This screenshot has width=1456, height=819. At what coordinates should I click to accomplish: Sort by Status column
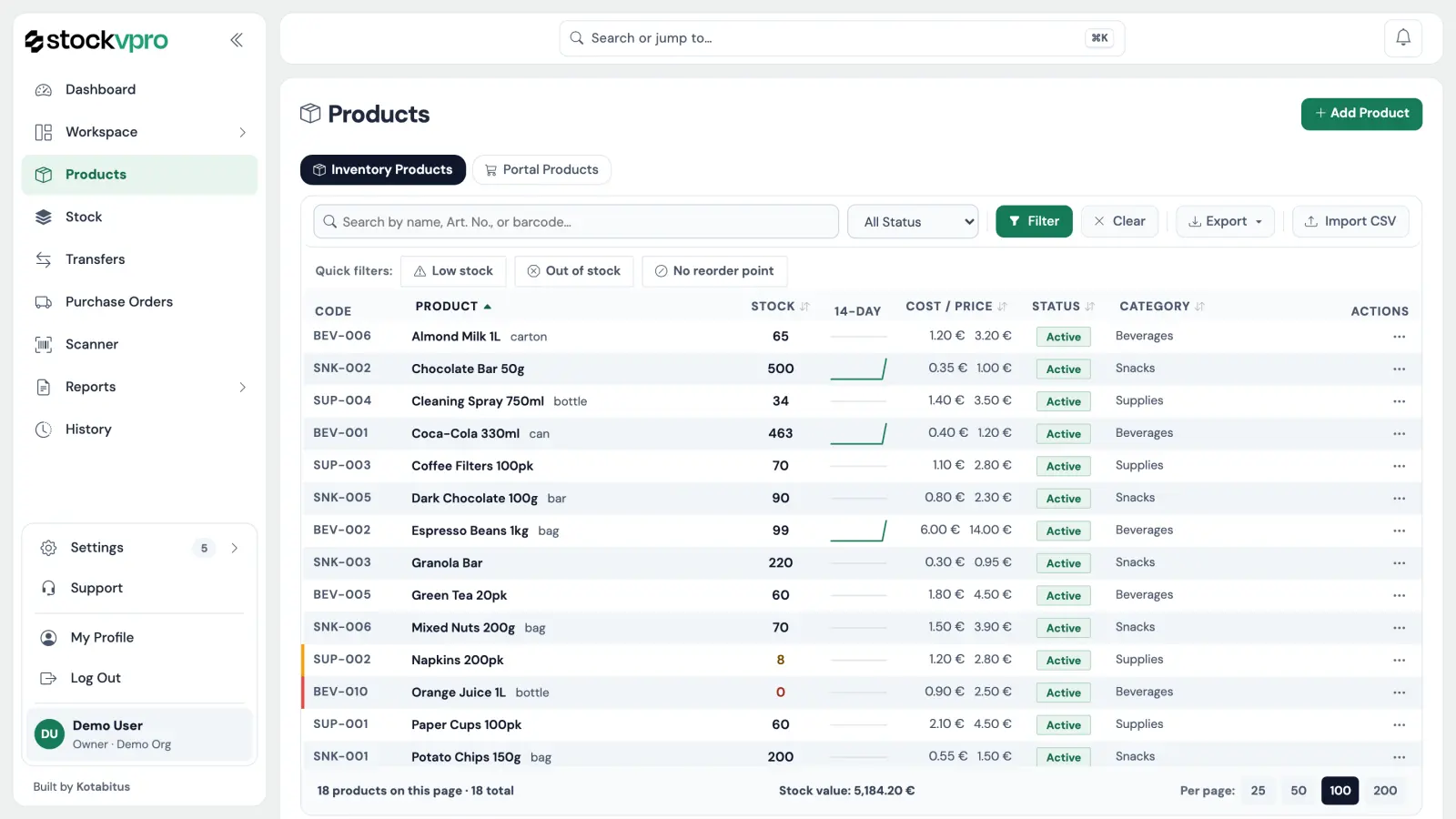pos(1063,307)
